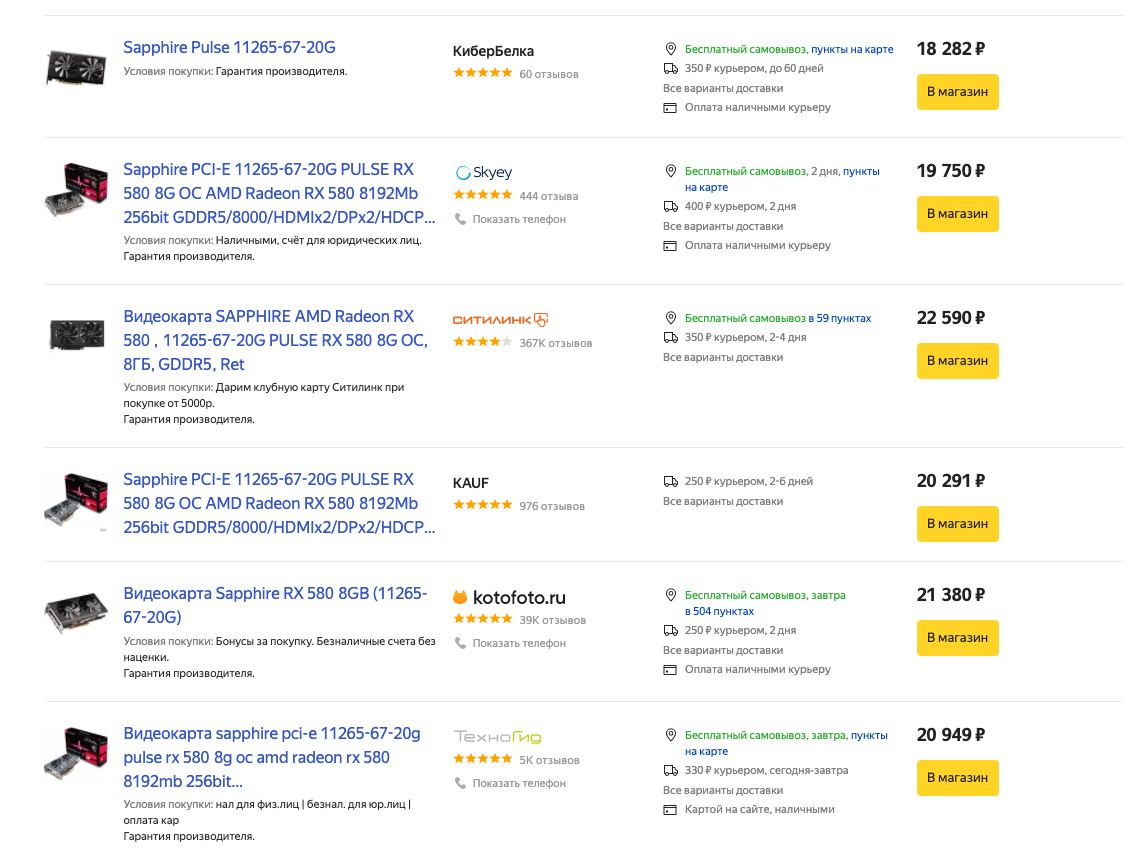Open Все варианты доставки in ТехноГид offer
The image size is (1130, 860).
pos(723,790)
